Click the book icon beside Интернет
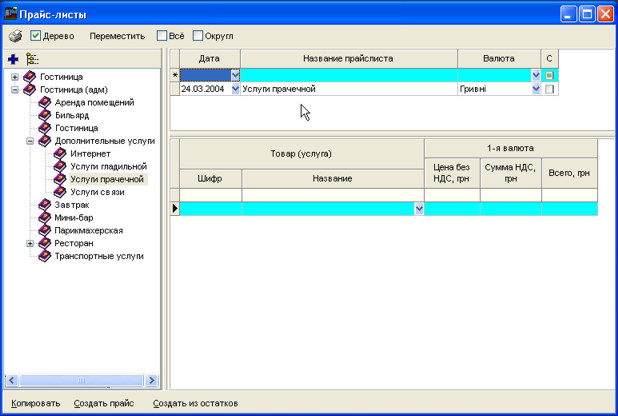 (59, 154)
